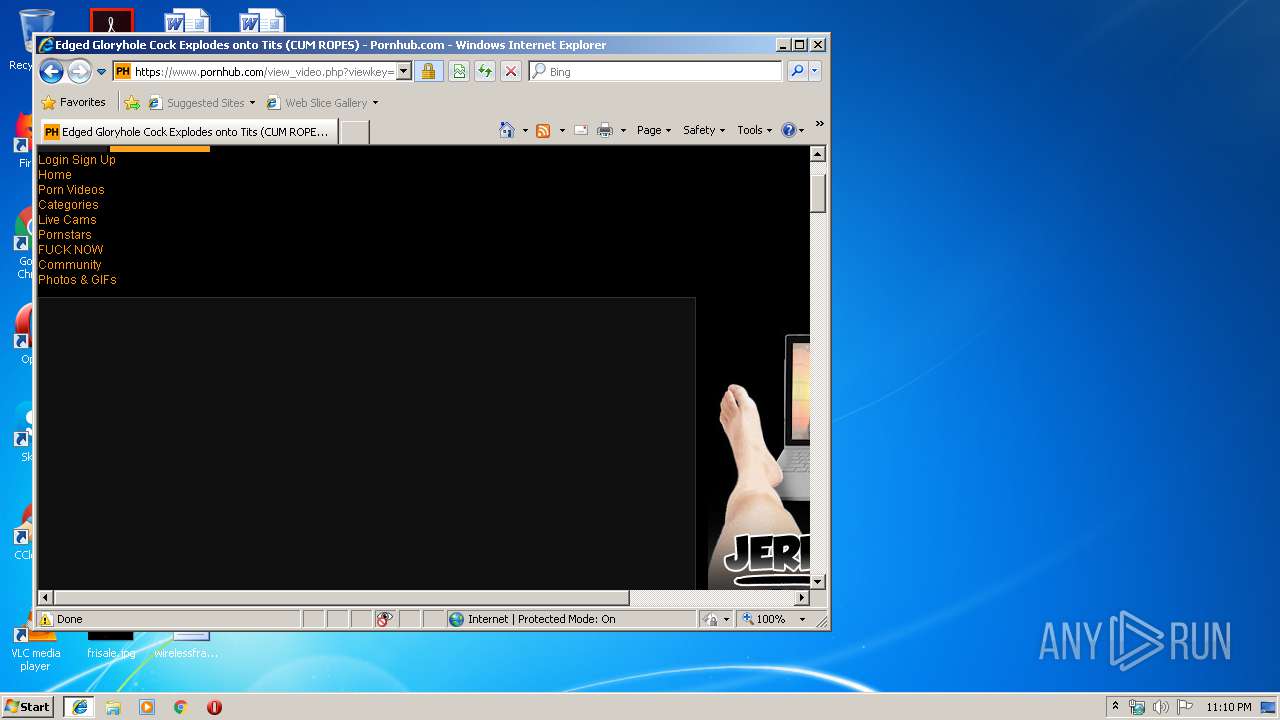Expand the Feeds icon dropdown arrow
This screenshot has width=1280, height=720.
tap(562, 130)
